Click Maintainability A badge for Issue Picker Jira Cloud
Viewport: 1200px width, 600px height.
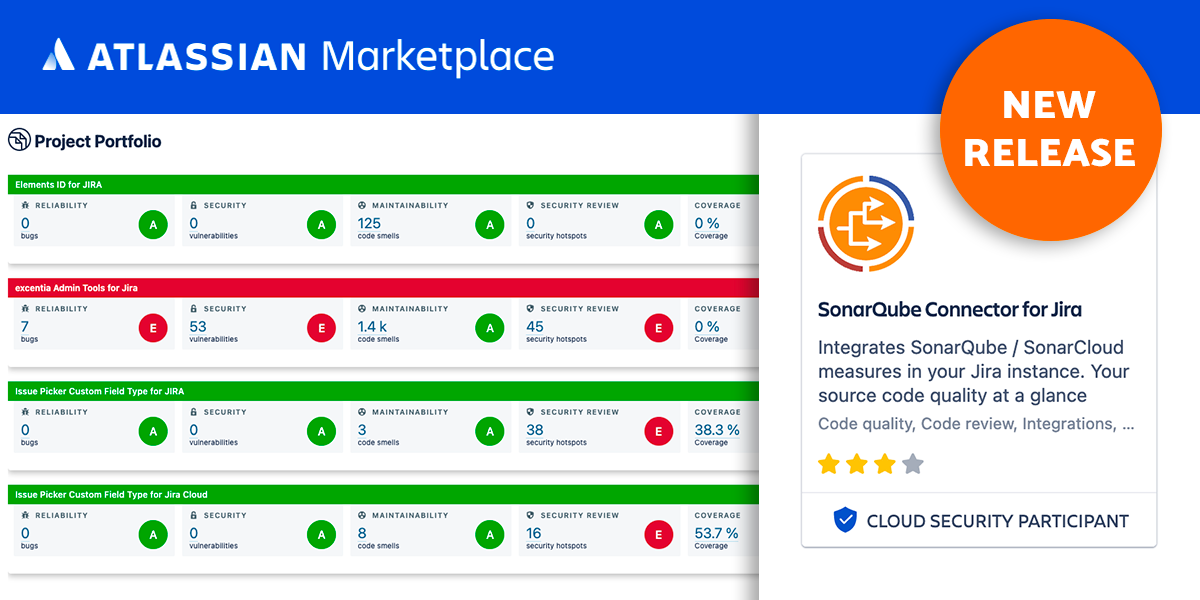490,535
